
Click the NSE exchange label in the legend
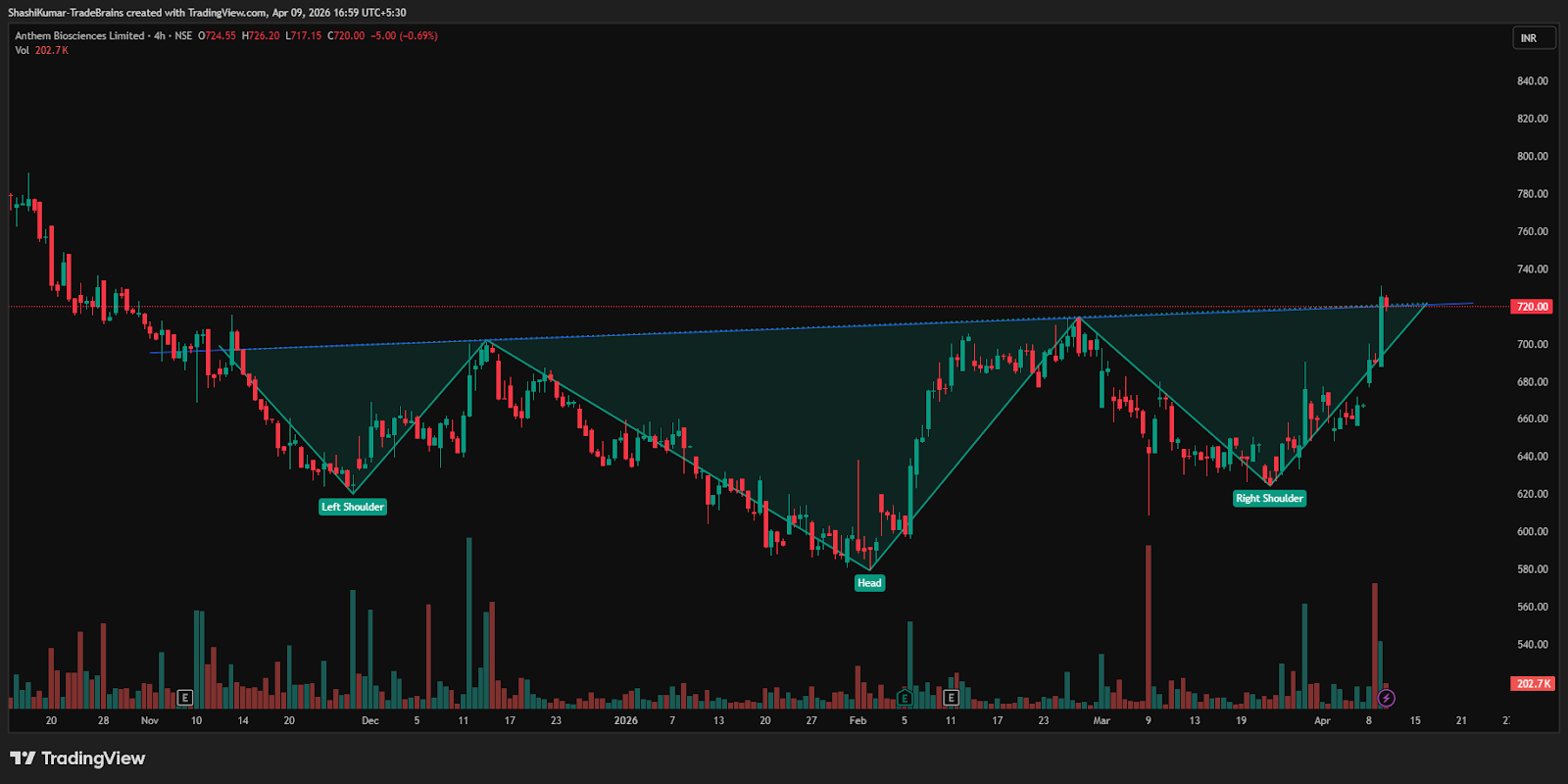tap(183, 36)
